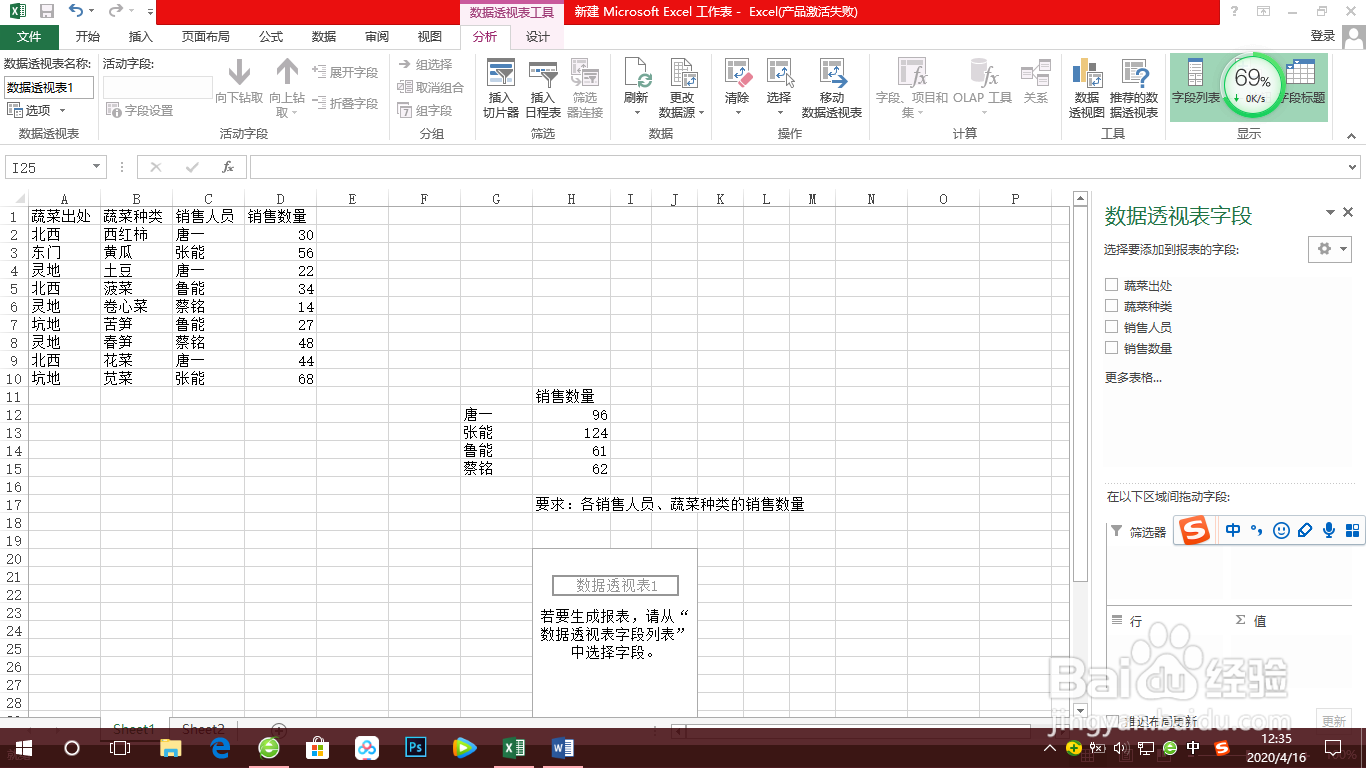Switch to the 设计 ribbon tab
The image size is (1366, 768).
click(x=537, y=36)
